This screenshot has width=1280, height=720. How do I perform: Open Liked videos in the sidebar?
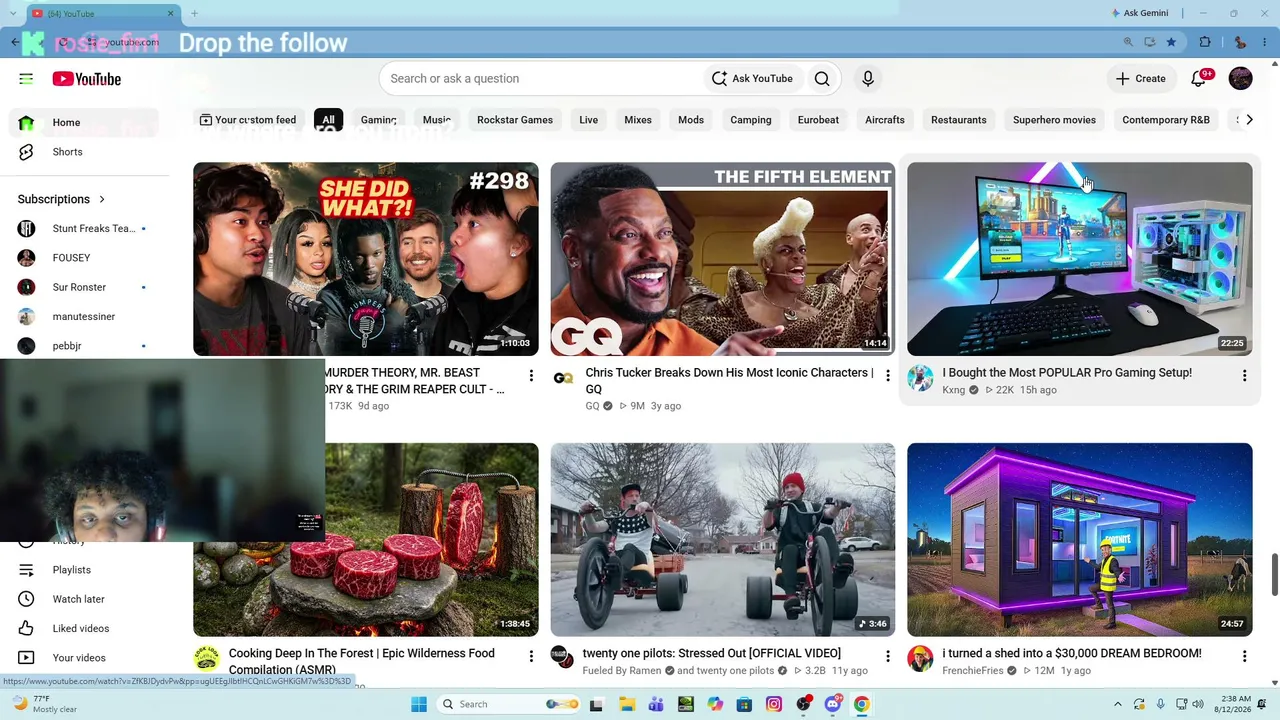tap(84, 628)
